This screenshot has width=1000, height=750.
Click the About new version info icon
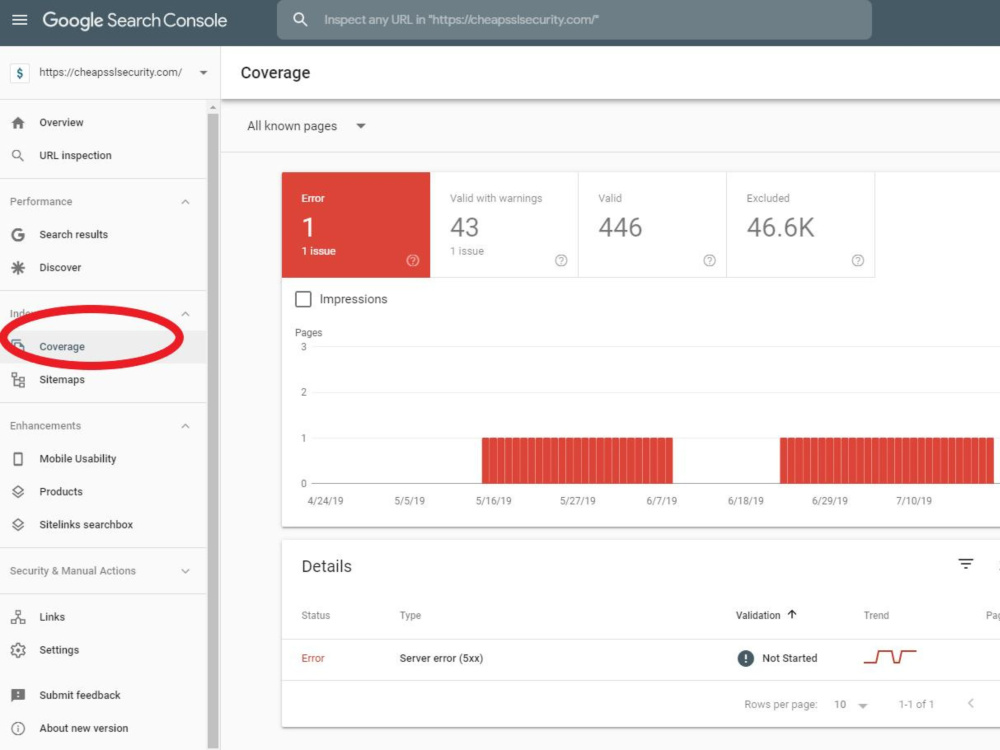(18, 728)
